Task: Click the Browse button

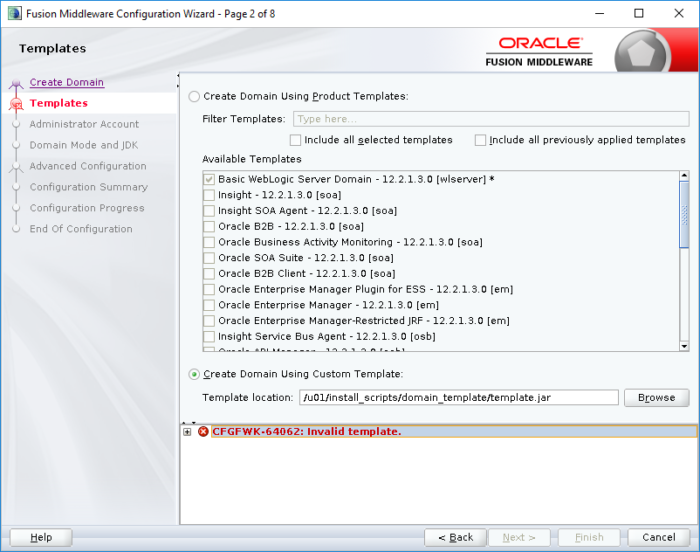Action: click(656, 397)
